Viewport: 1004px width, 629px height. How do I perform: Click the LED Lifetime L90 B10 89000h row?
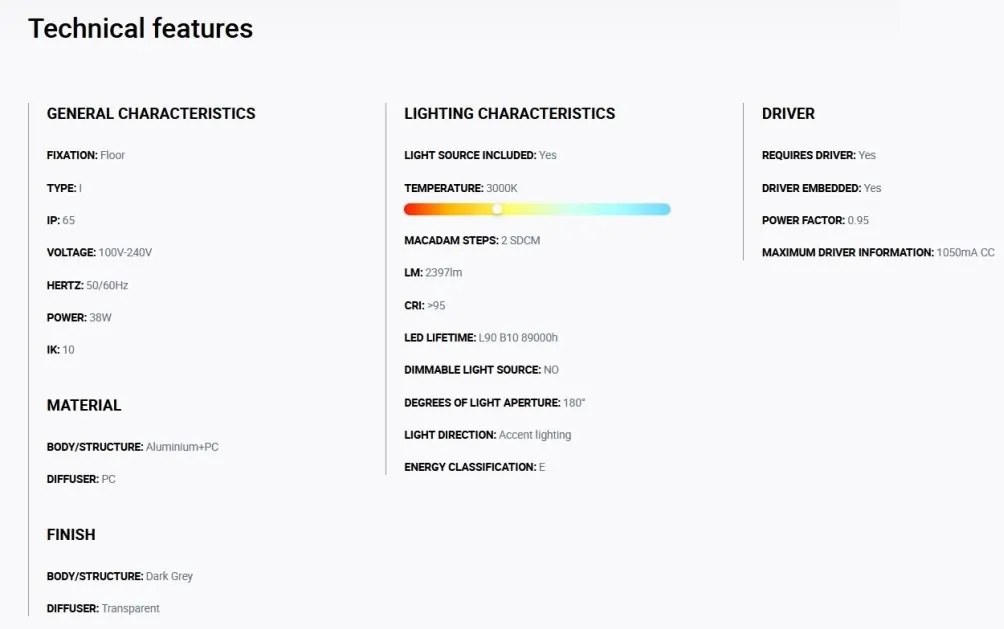click(481, 338)
